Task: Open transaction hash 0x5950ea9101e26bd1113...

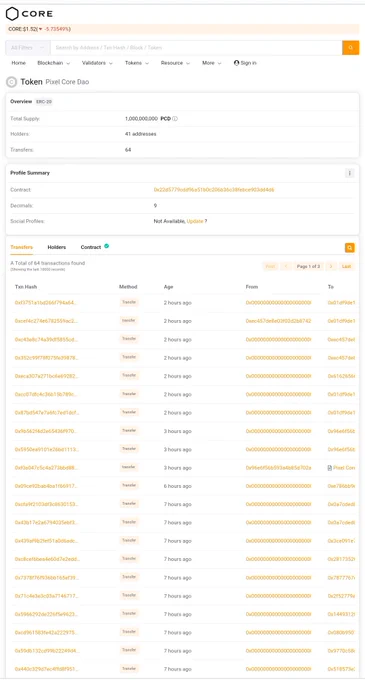Action: click(x=46, y=449)
